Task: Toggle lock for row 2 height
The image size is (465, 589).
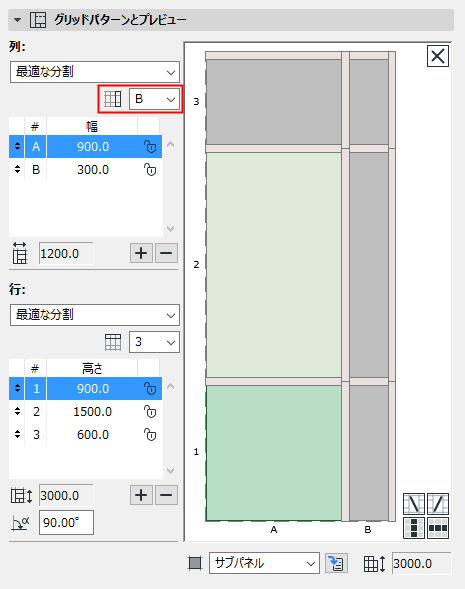Action: tap(150, 412)
